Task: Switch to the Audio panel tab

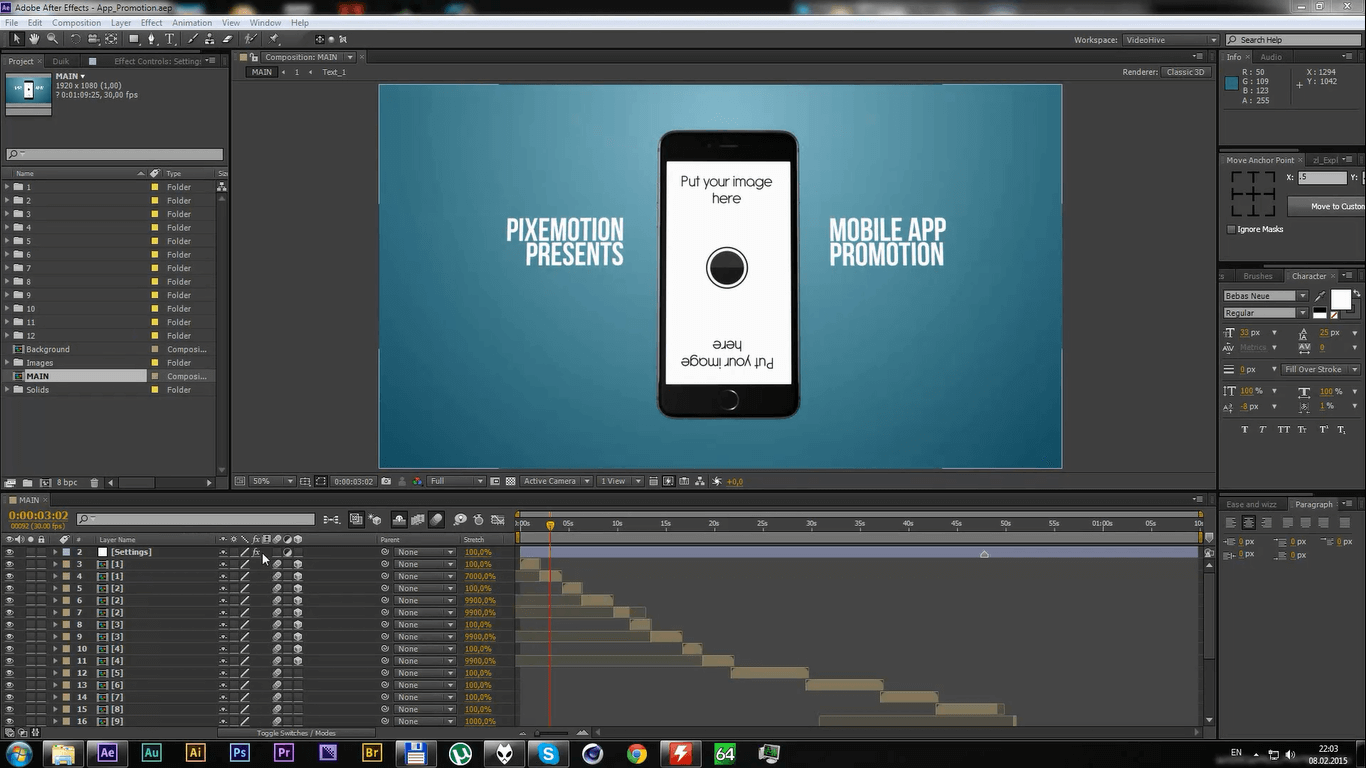Action: click(x=1271, y=57)
